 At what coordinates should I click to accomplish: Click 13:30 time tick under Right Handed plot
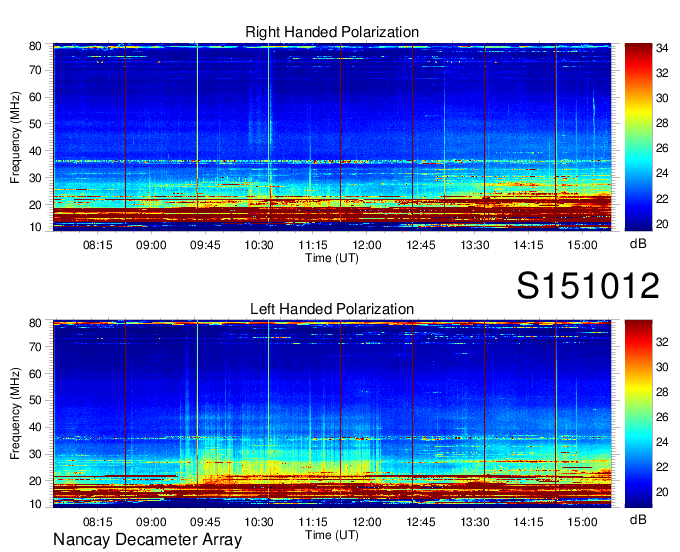pos(474,245)
